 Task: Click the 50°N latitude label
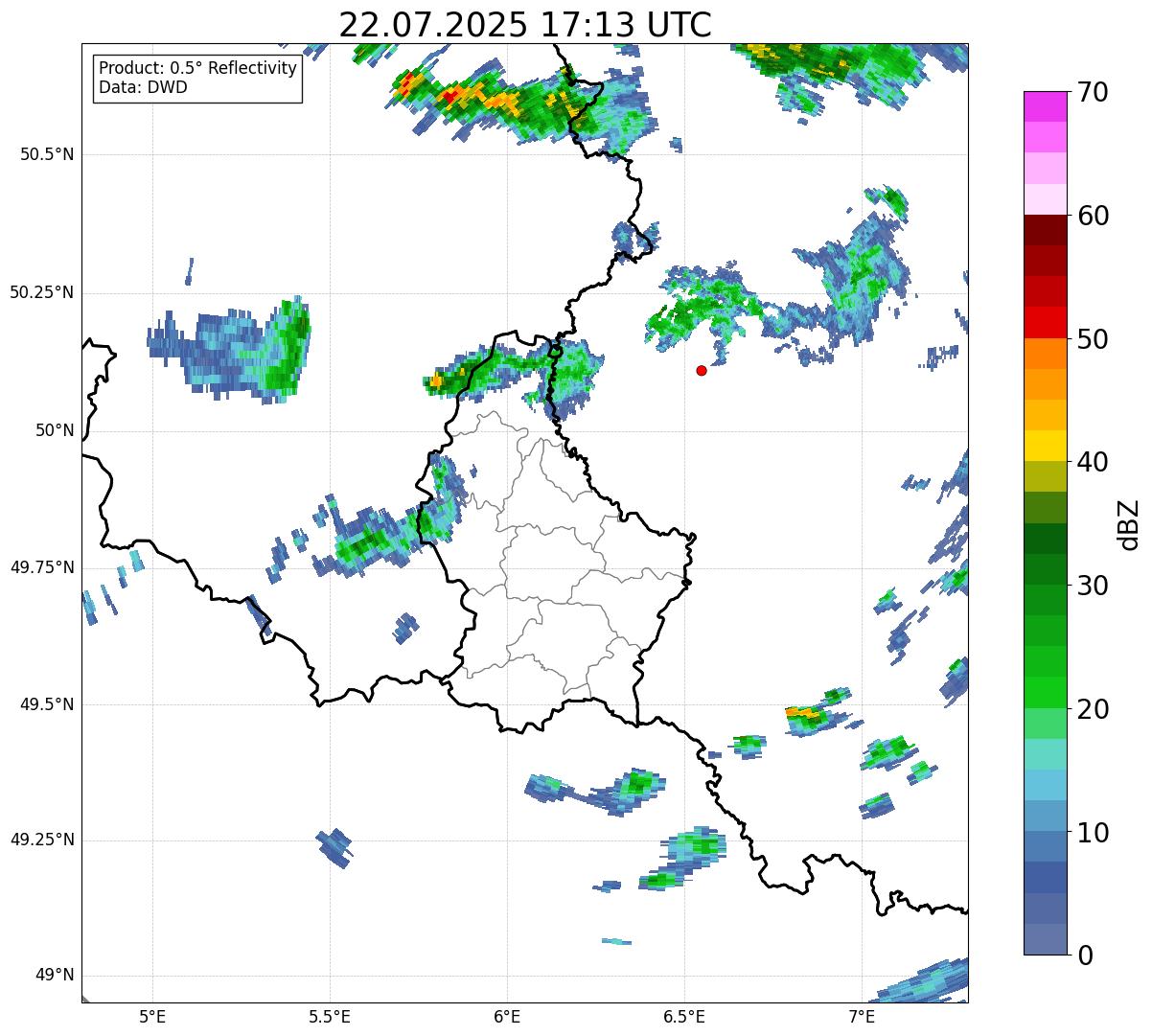click(x=55, y=430)
